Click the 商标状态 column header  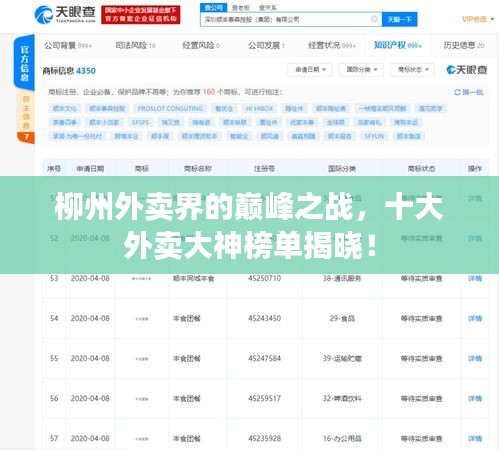pyautogui.click(x=422, y=169)
